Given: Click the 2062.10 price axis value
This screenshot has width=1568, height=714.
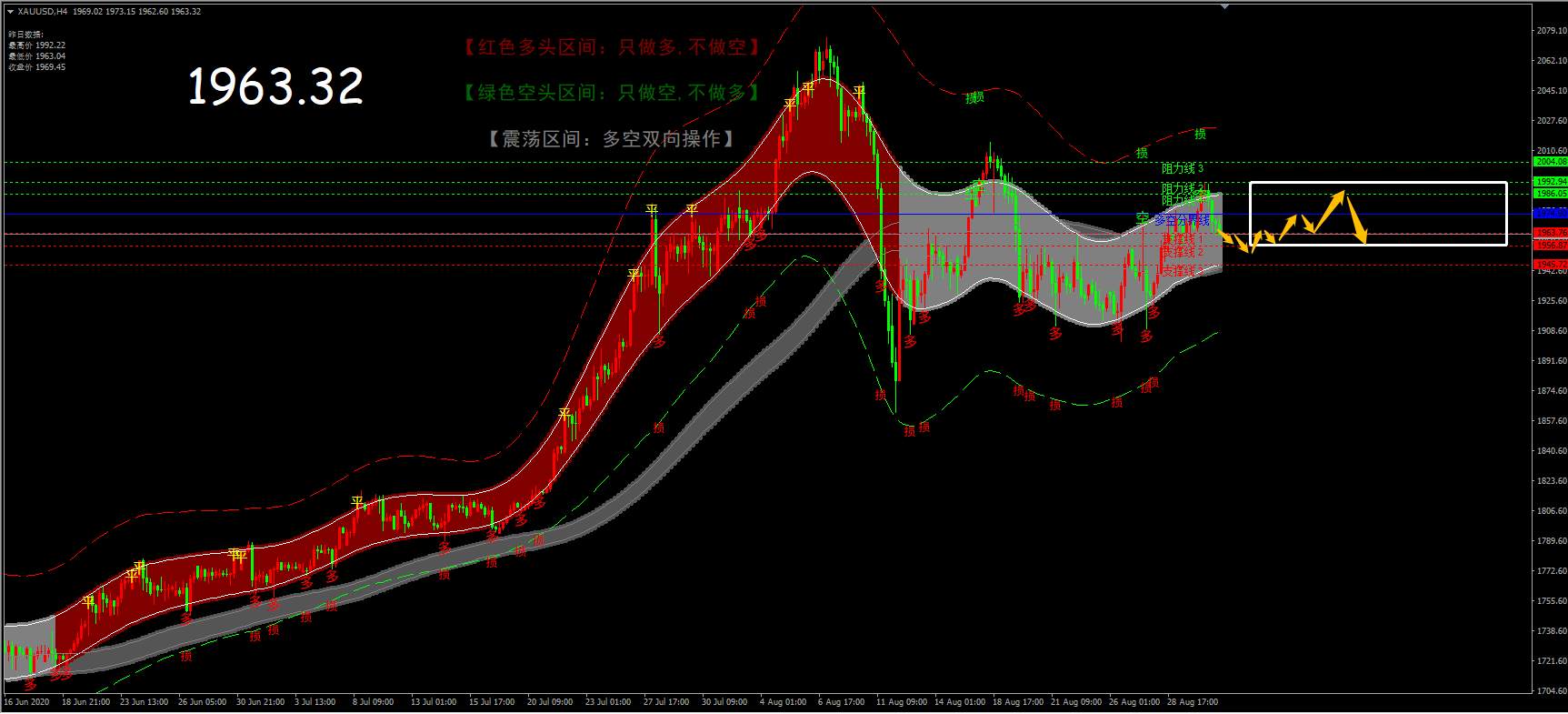Looking at the screenshot, I should tap(1552, 61).
